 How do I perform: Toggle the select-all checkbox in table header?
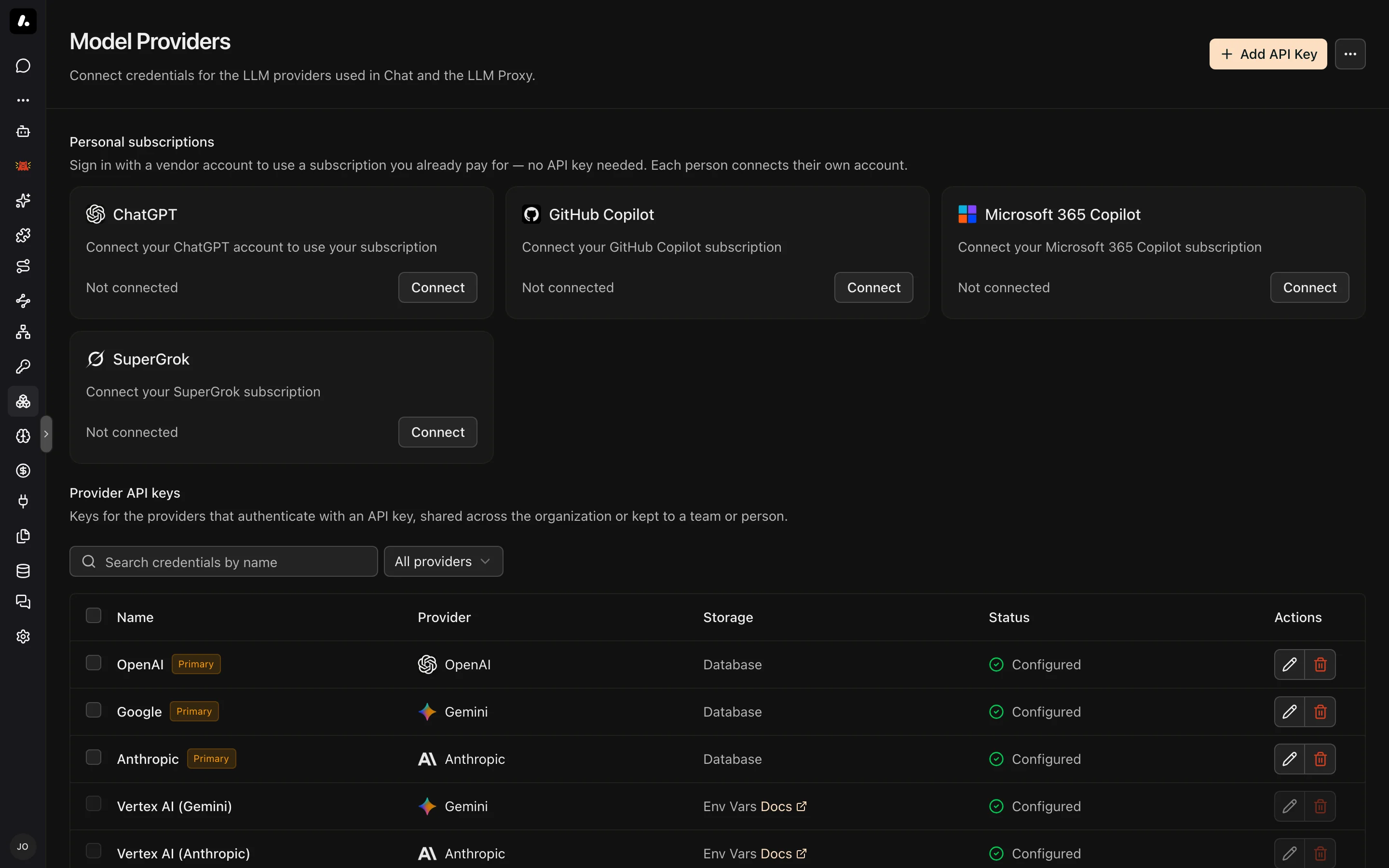(x=94, y=615)
